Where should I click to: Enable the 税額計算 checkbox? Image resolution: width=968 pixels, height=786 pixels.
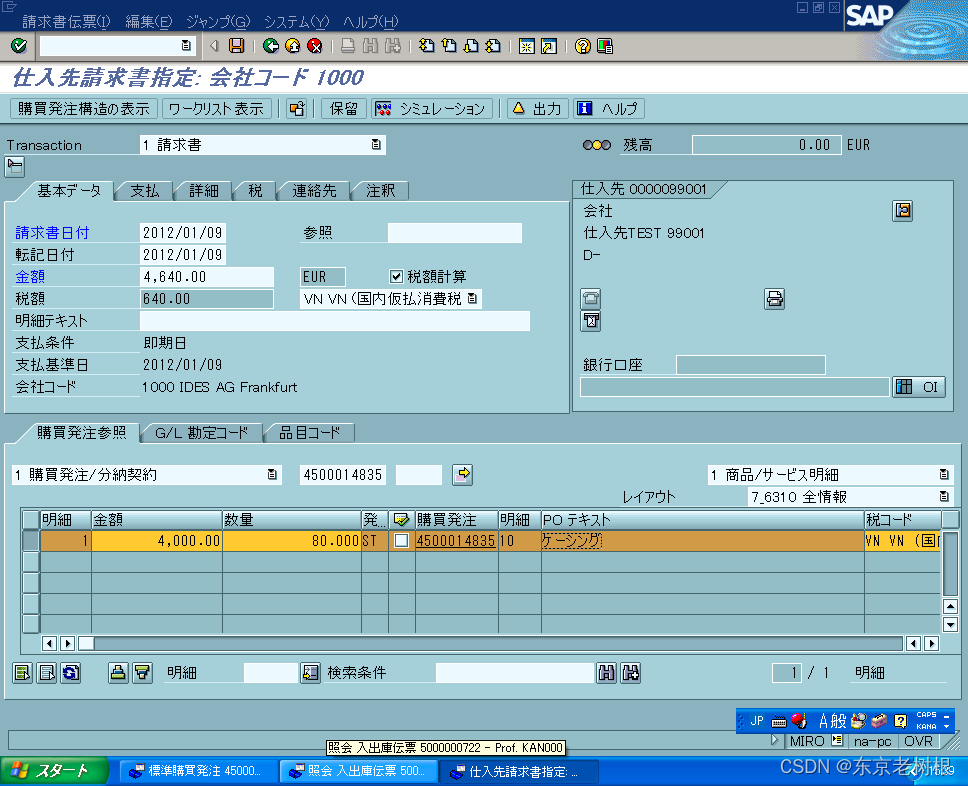tap(397, 277)
